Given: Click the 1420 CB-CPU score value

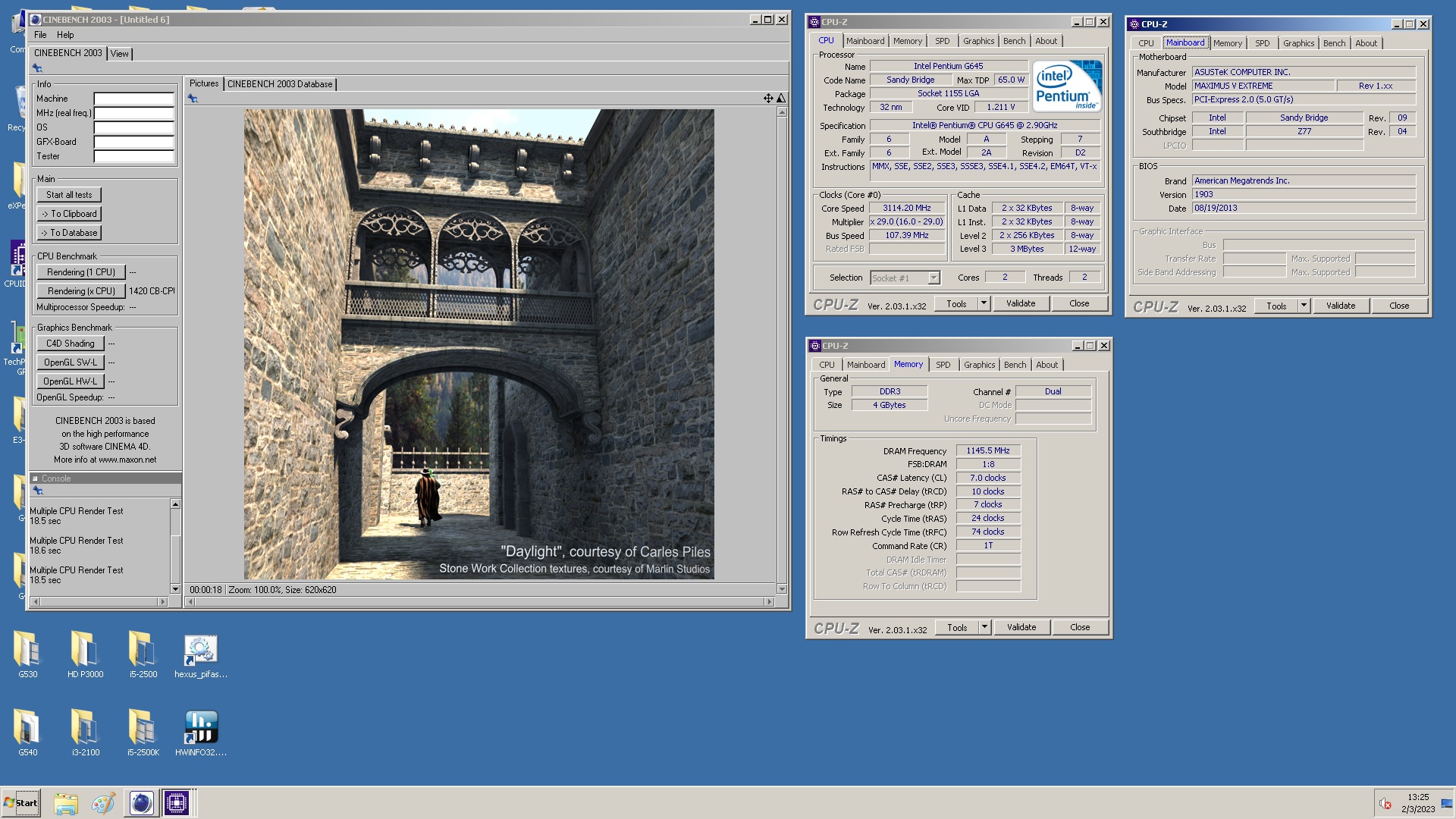Looking at the screenshot, I should 152,291.
